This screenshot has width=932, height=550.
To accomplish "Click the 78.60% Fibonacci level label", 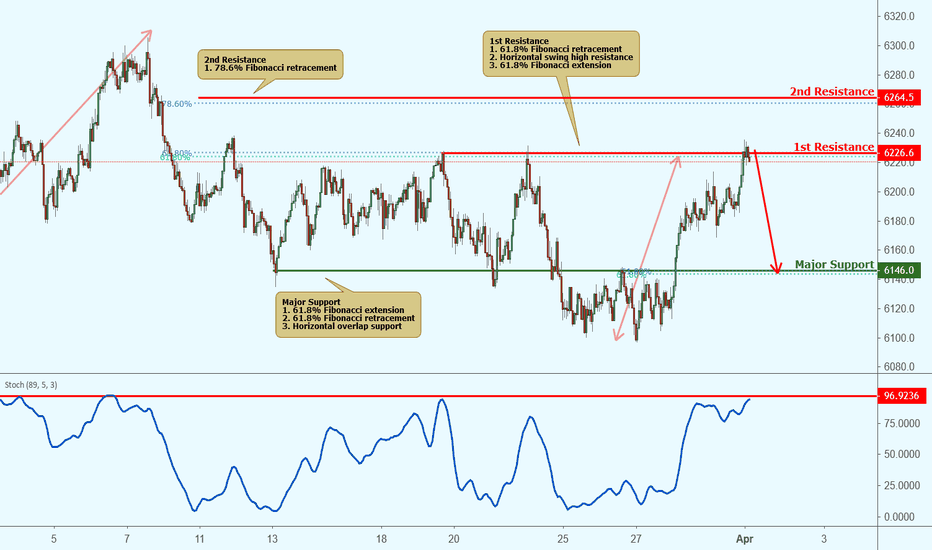I will tap(178, 104).
